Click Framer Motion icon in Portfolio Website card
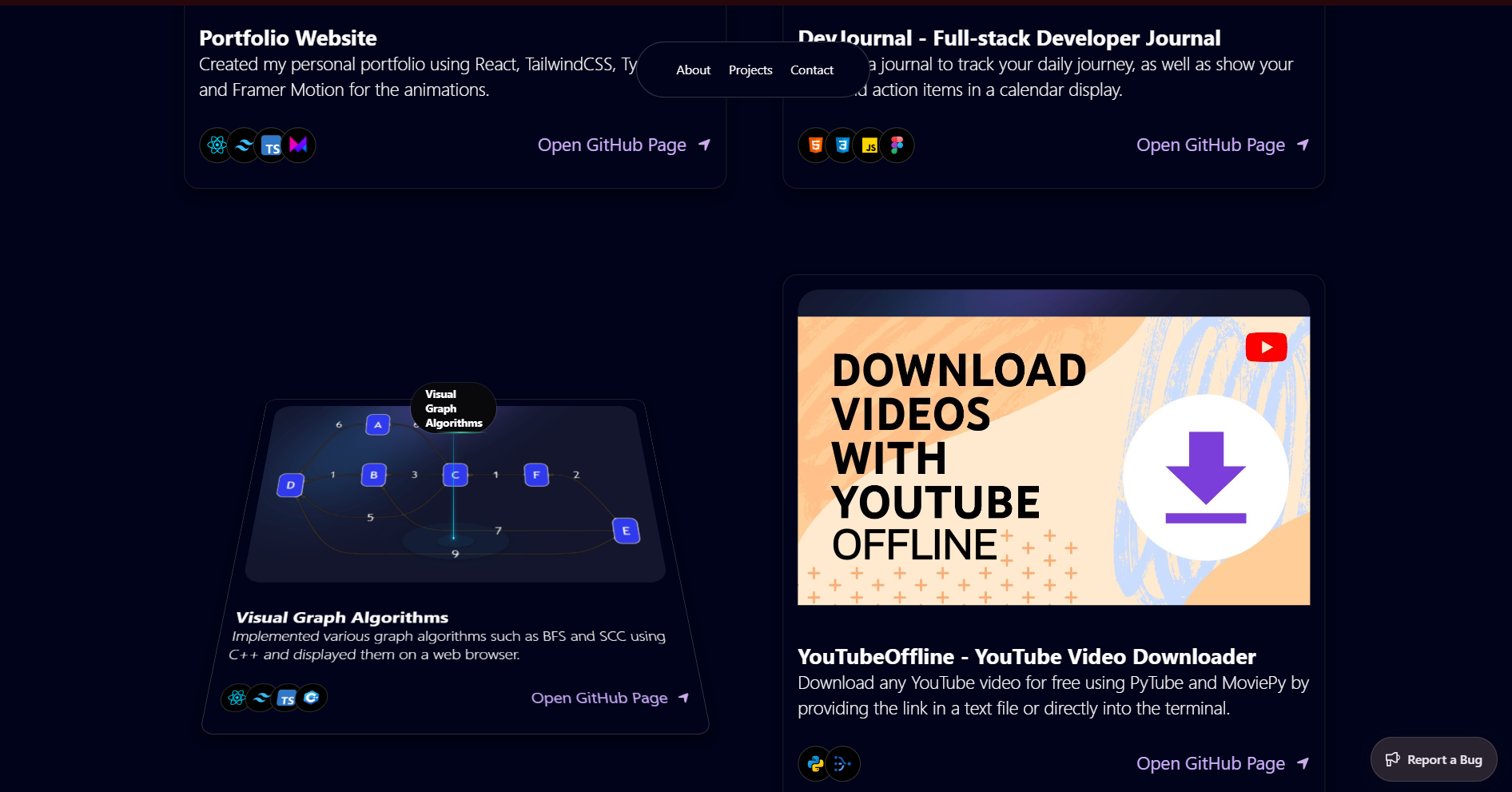The height and width of the screenshot is (792, 1512). tap(299, 145)
